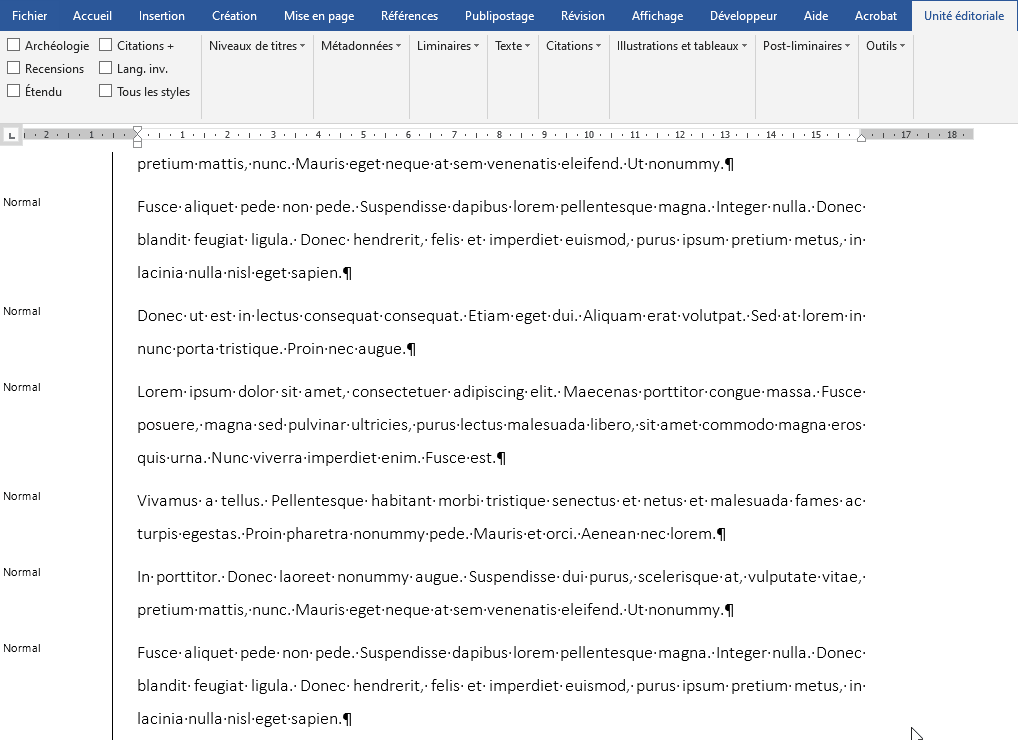Open the Aide tab
The height and width of the screenshot is (740, 1018).
[x=815, y=16]
